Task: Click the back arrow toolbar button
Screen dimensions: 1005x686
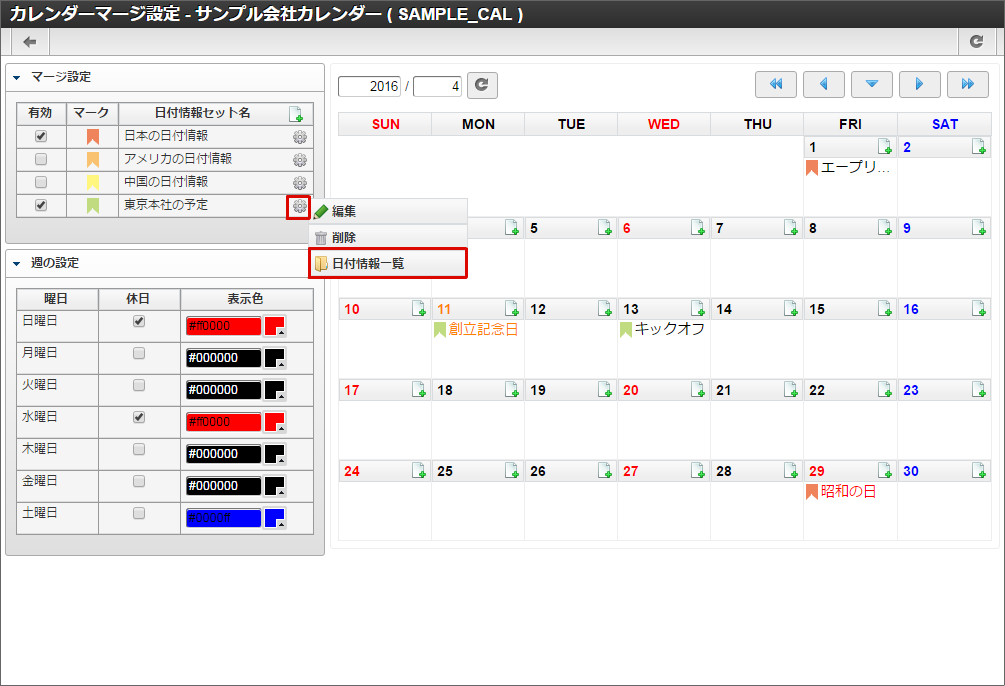Action: [x=30, y=42]
